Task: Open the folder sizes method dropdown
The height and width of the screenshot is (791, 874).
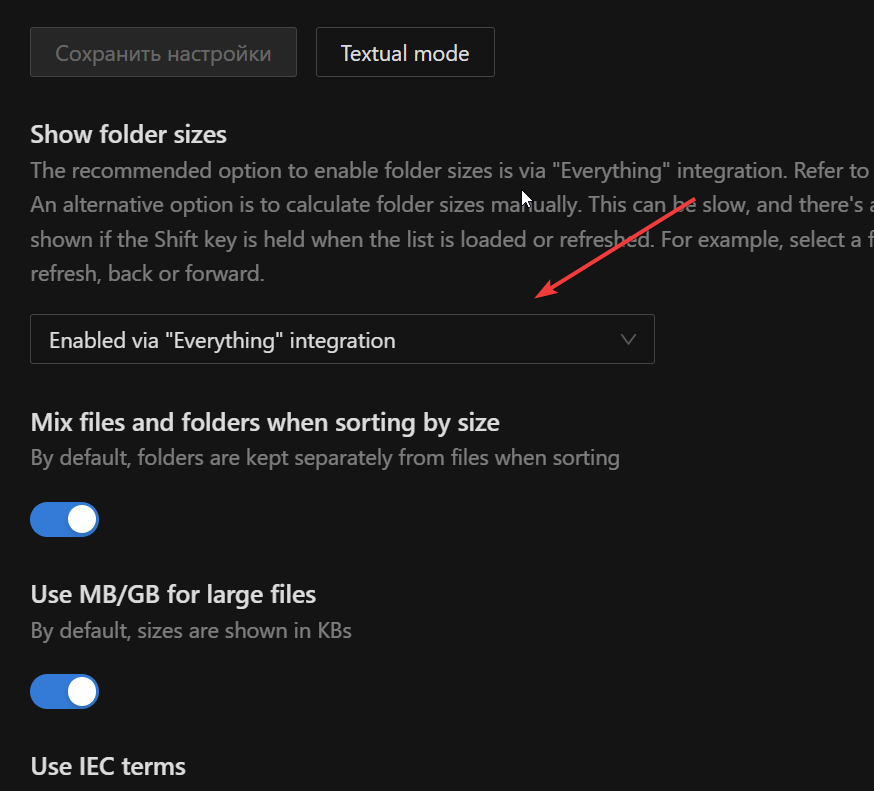Action: coord(342,340)
